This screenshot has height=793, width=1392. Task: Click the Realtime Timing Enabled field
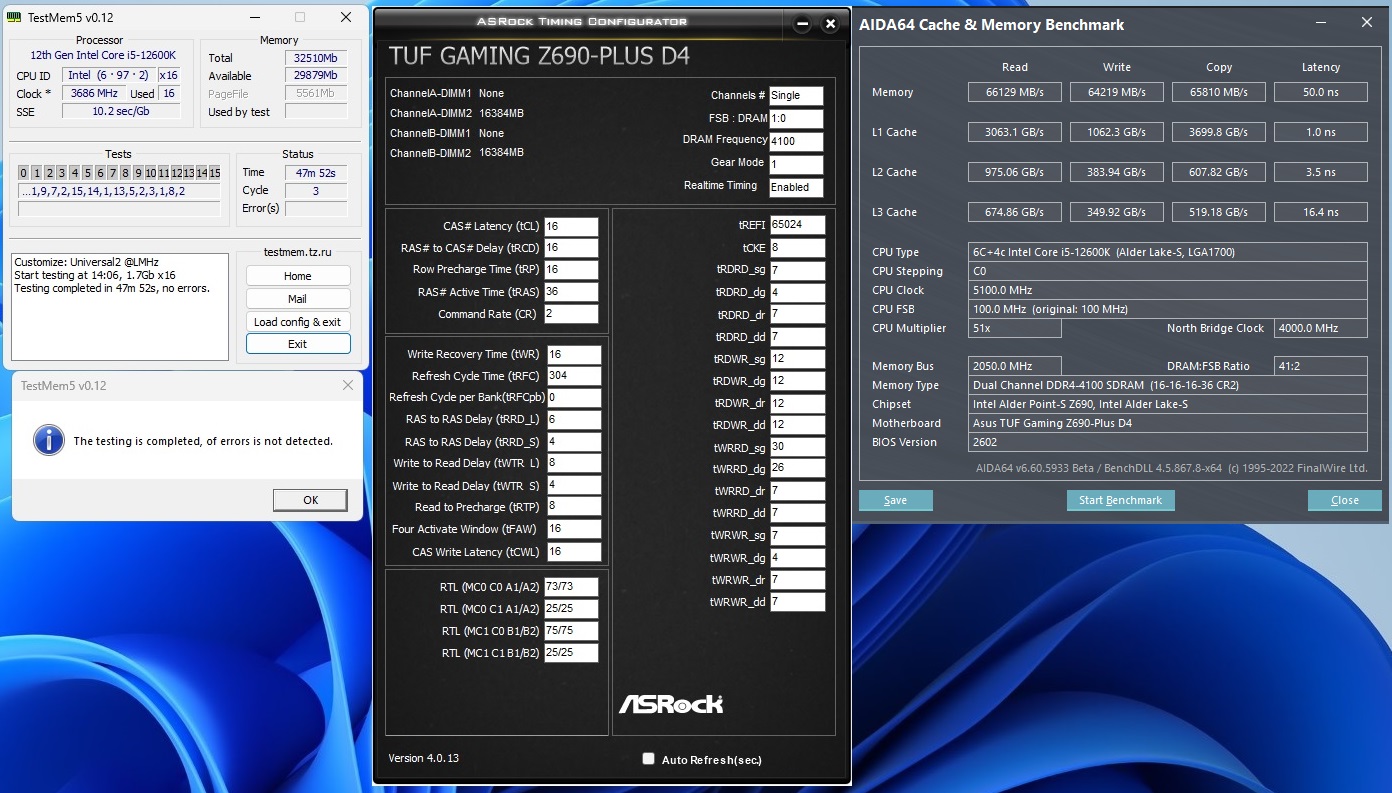[x=796, y=188]
